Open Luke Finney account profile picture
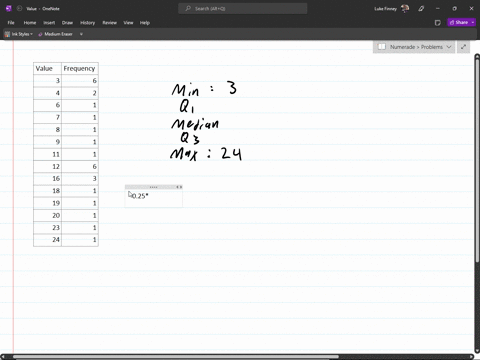 [405, 9]
